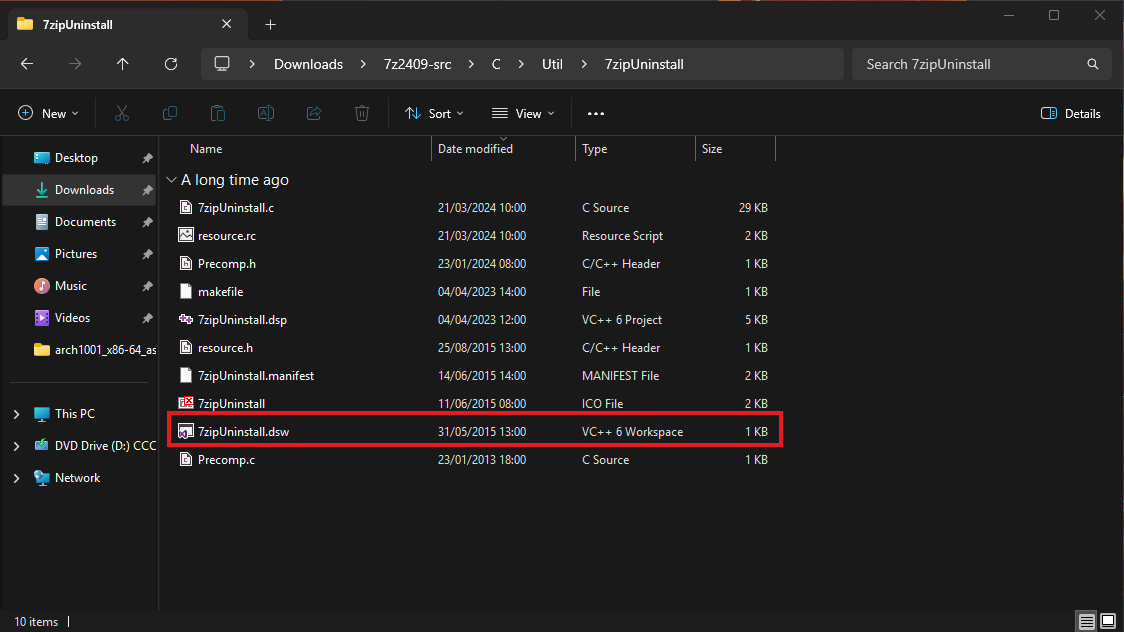Navigate up one folder level

pyautogui.click(x=122, y=63)
